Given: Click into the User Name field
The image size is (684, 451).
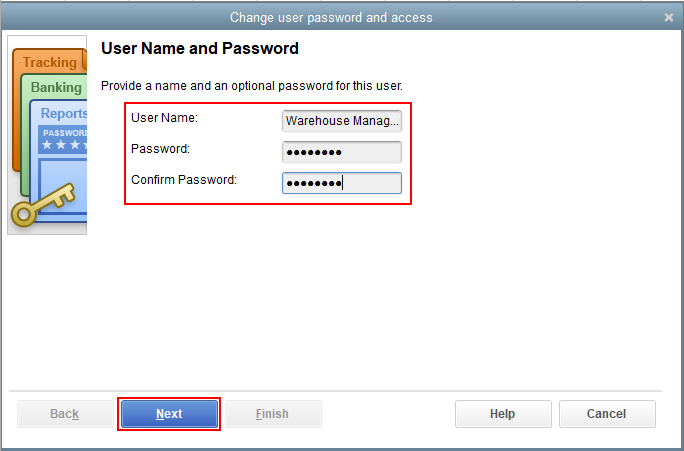Looking at the screenshot, I should 342,121.
